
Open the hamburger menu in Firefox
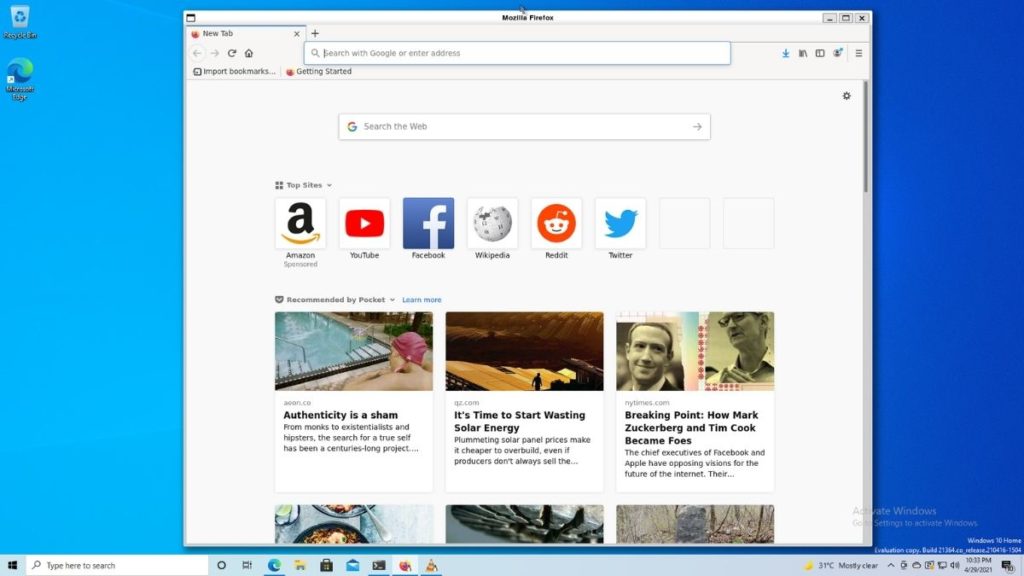click(858, 53)
